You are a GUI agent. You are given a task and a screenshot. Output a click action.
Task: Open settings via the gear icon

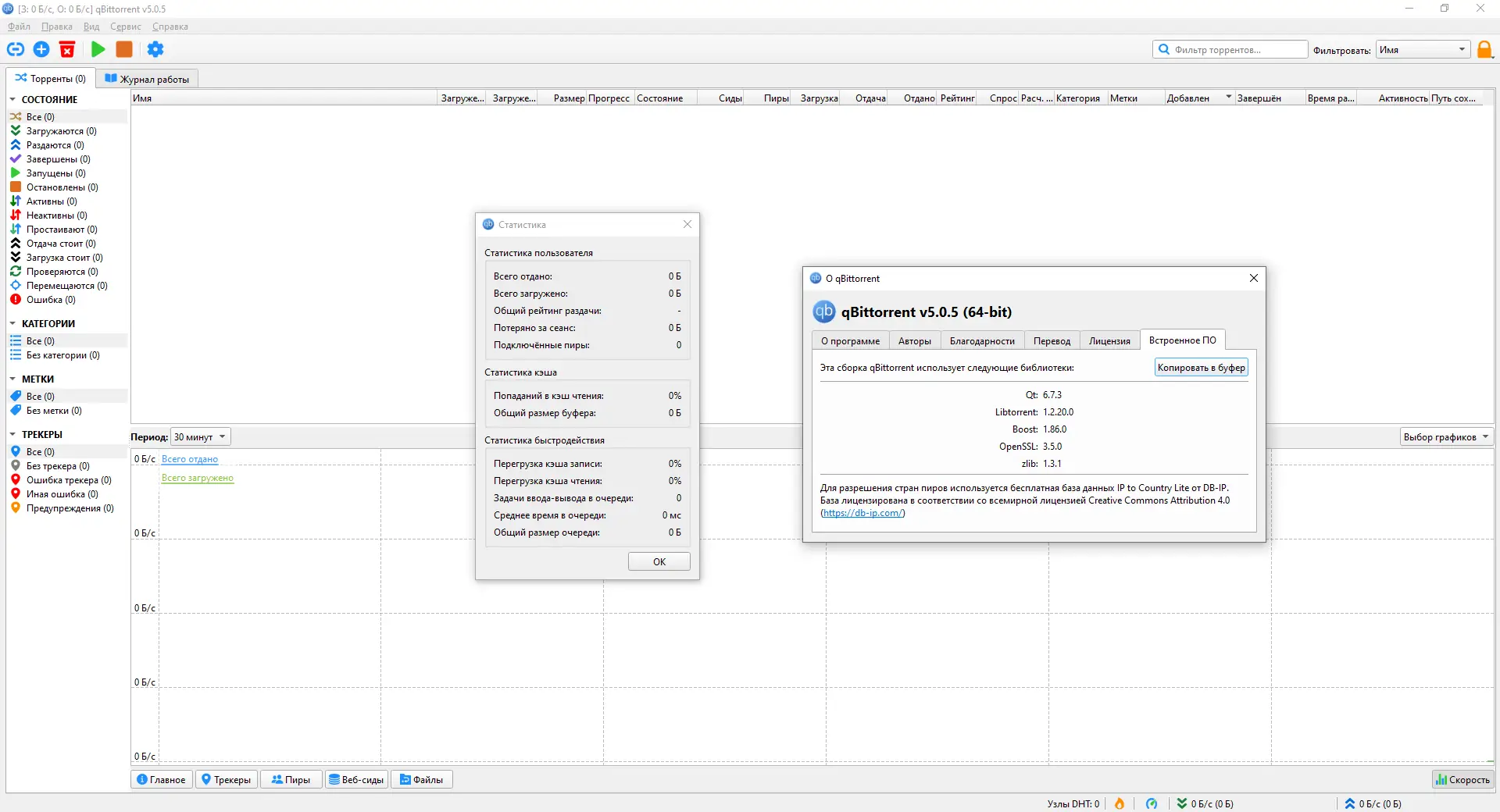coord(155,50)
